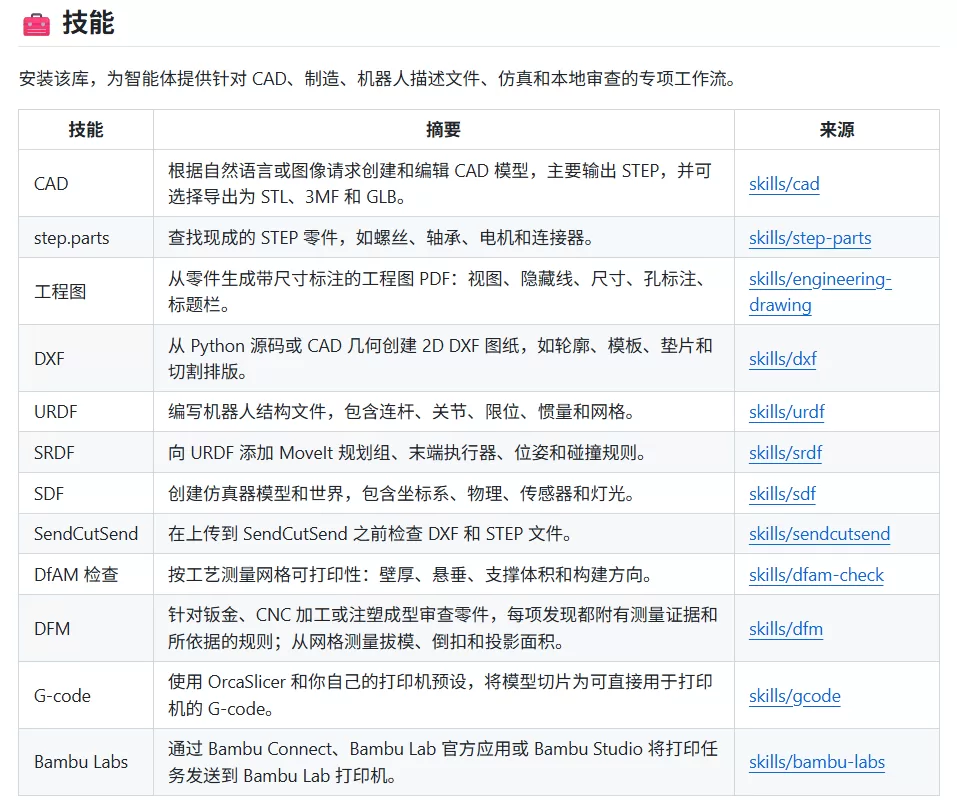957x812 pixels.
Task: Click the summary starting 按工艺测量网格可打印性
Action: [410, 575]
